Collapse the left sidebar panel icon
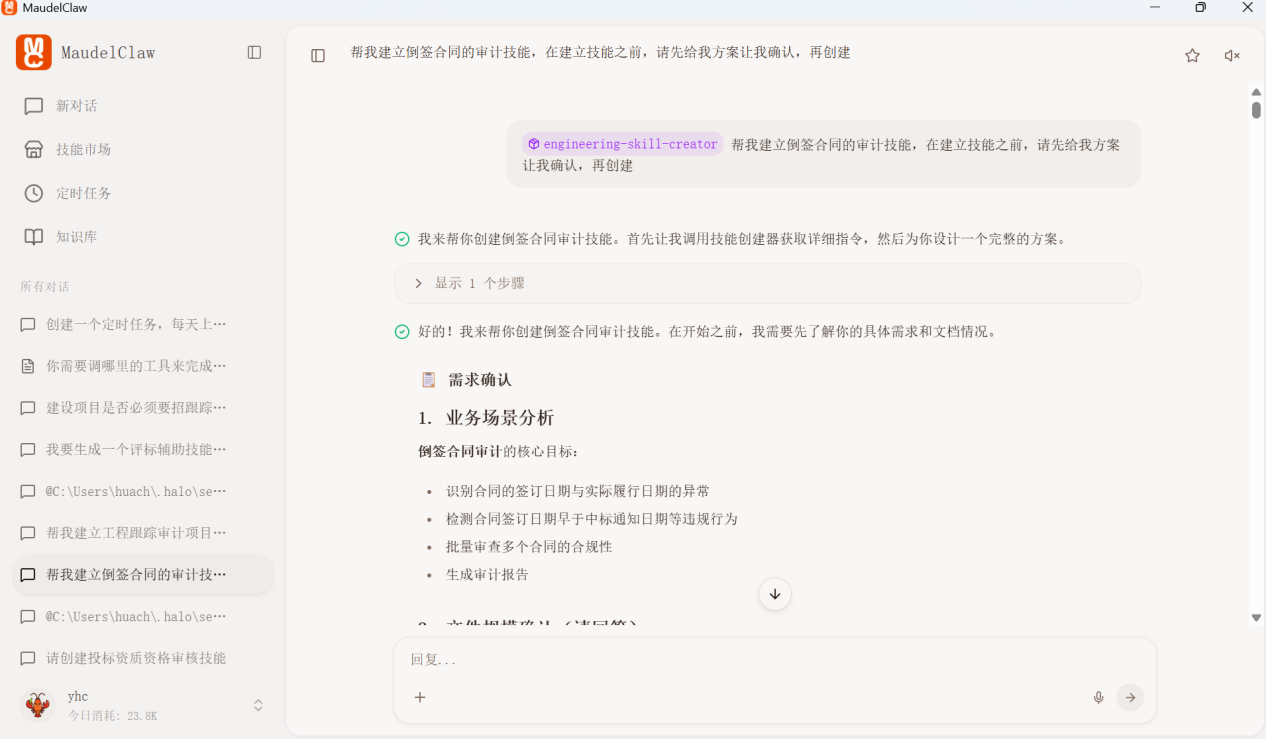1266x739 pixels. [254, 52]
